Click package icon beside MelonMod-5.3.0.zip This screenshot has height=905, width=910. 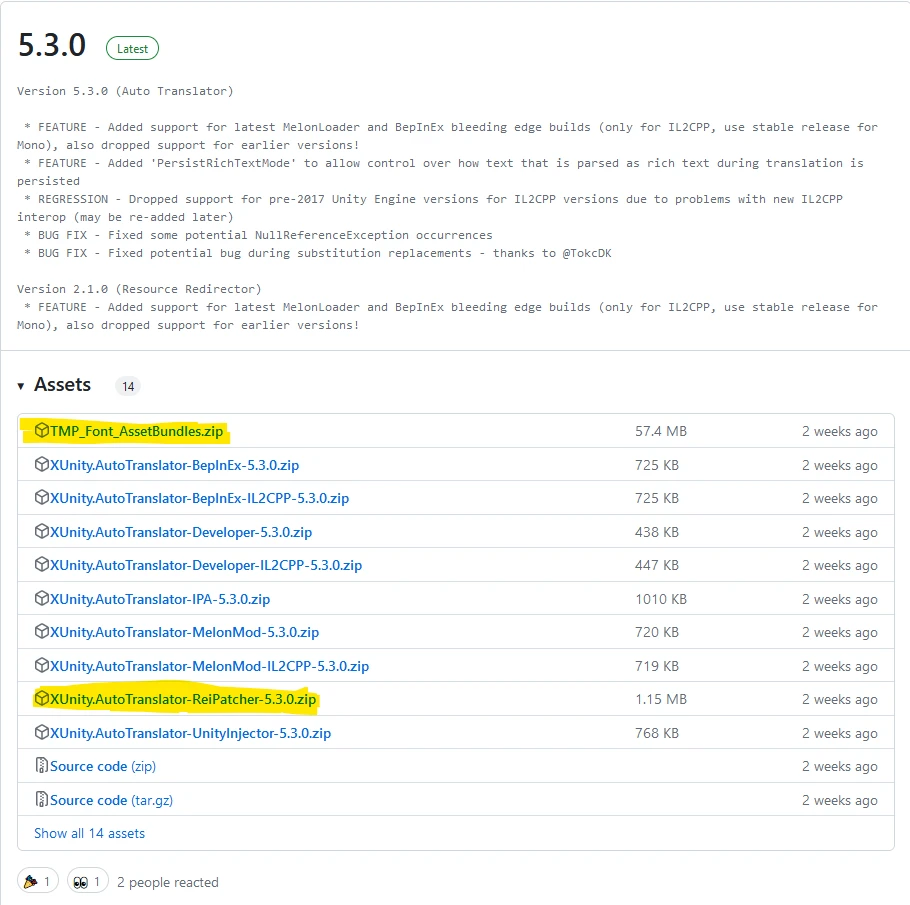coord(42,632)
